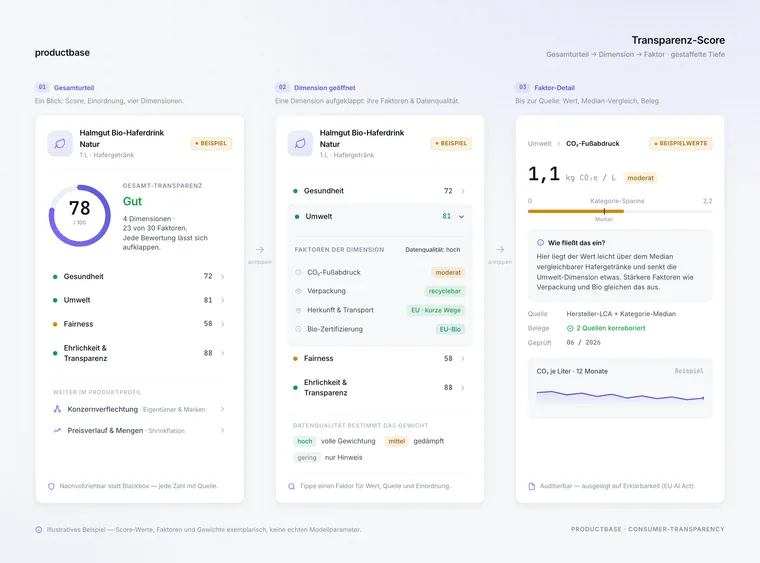Click the magnifier icon beside Tippe einen Faktor

point(291,486)
